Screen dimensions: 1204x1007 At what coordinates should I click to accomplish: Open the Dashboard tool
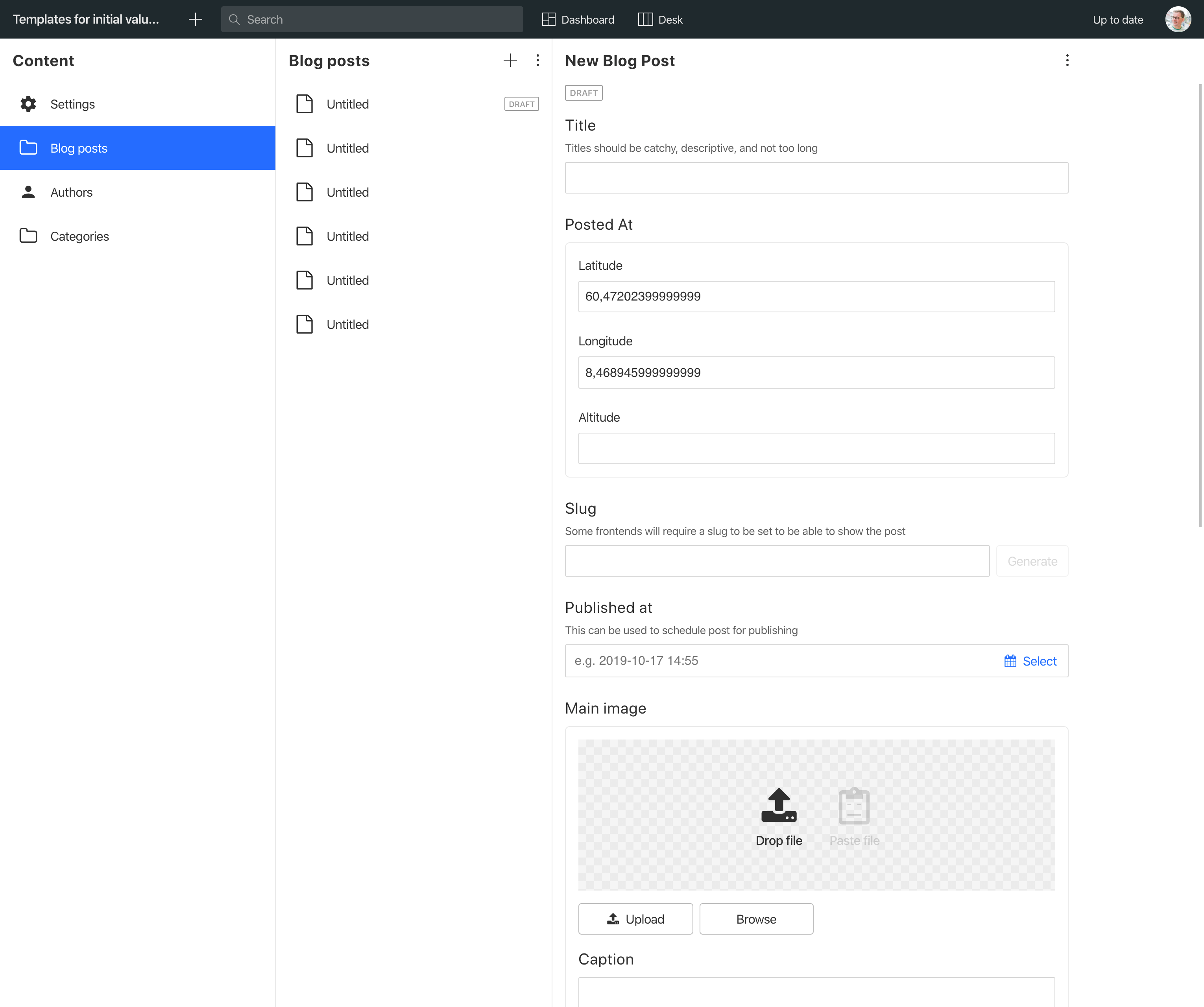click(578, 20)
